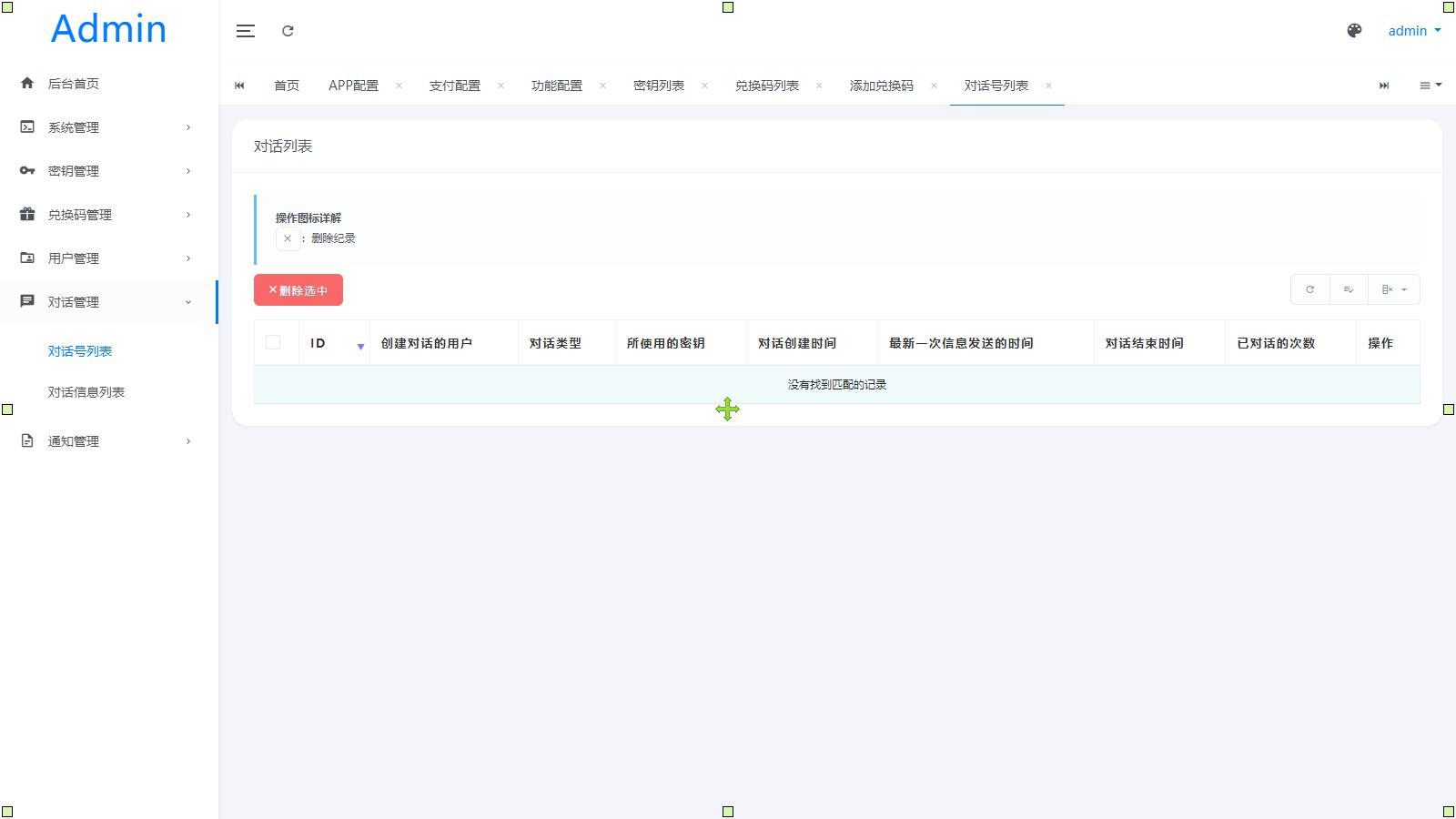This screenshot has height=819, width=1456.
Task: Click the table view toggle icon button
Action: point(1349,289)
